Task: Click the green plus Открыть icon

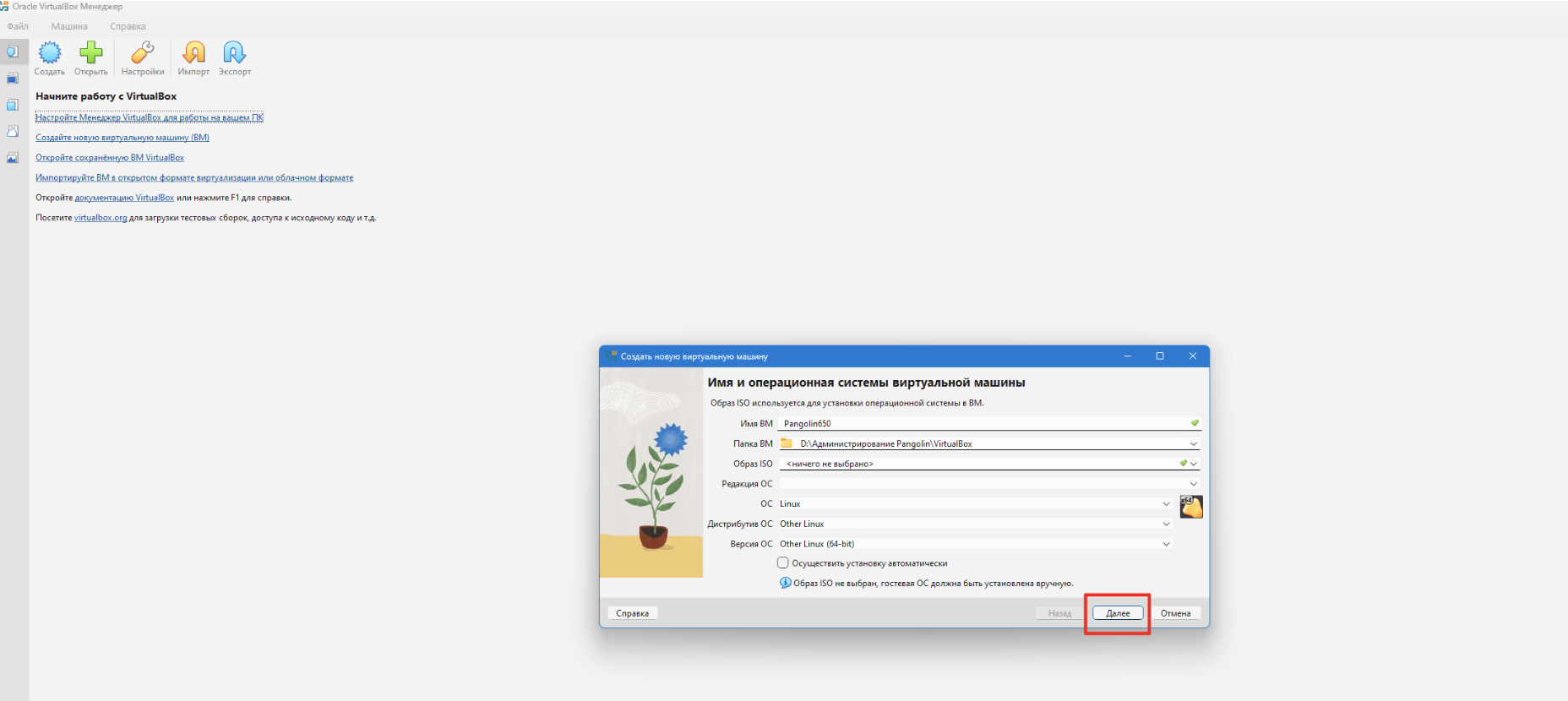Action: (x=91, y=53)
